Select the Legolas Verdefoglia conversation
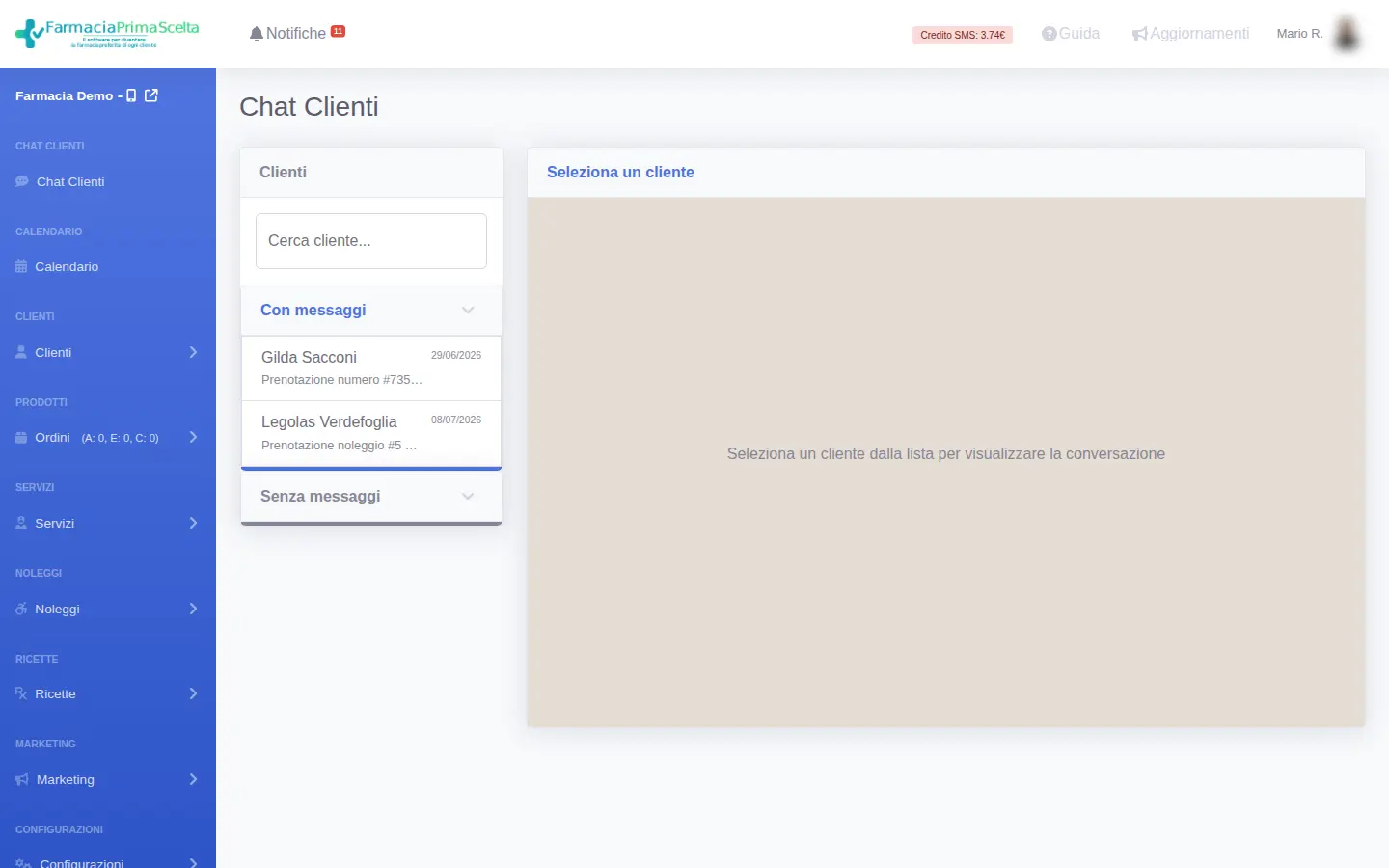This screenshot has height=868, width=1389. click(x=371, y=433)
